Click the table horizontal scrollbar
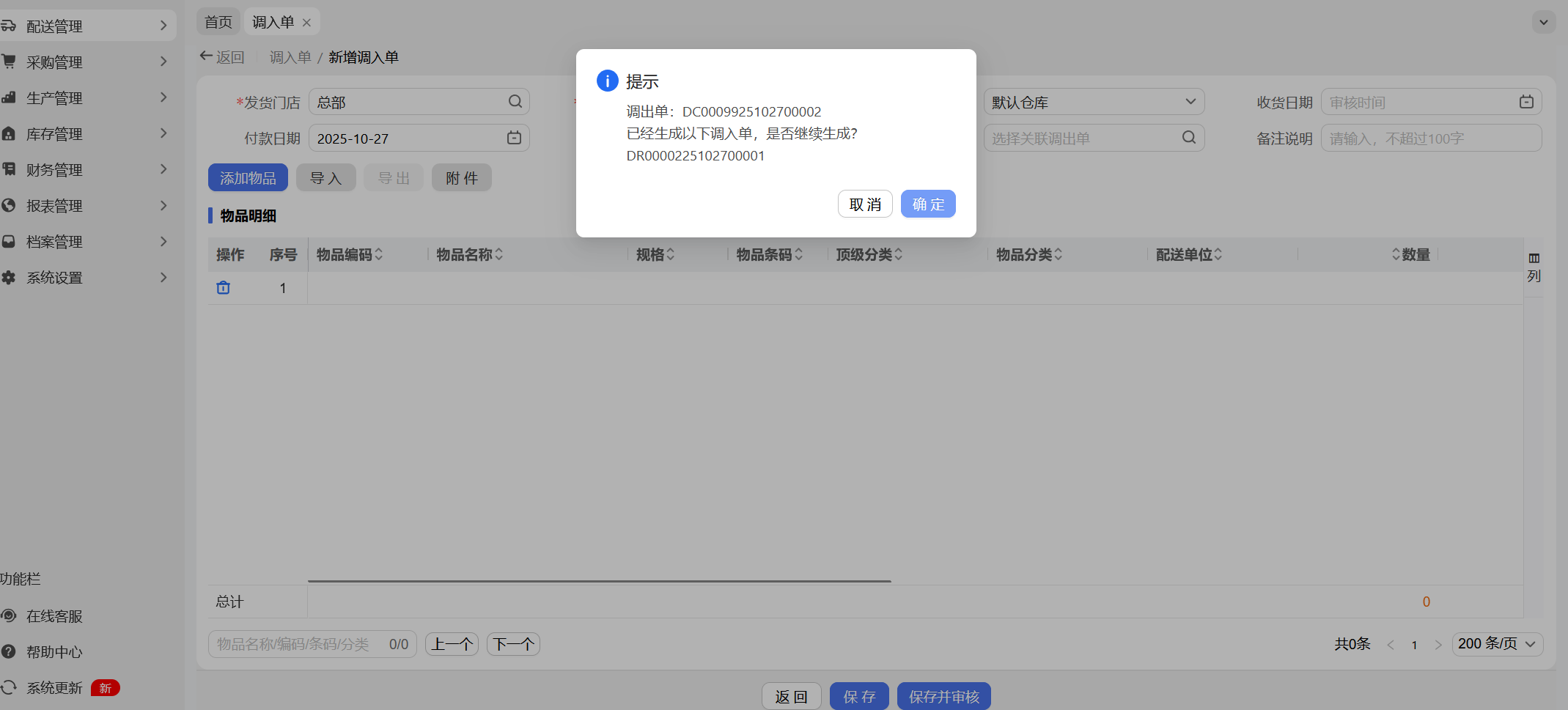The image size is (1568, 710). pos(599,581)
